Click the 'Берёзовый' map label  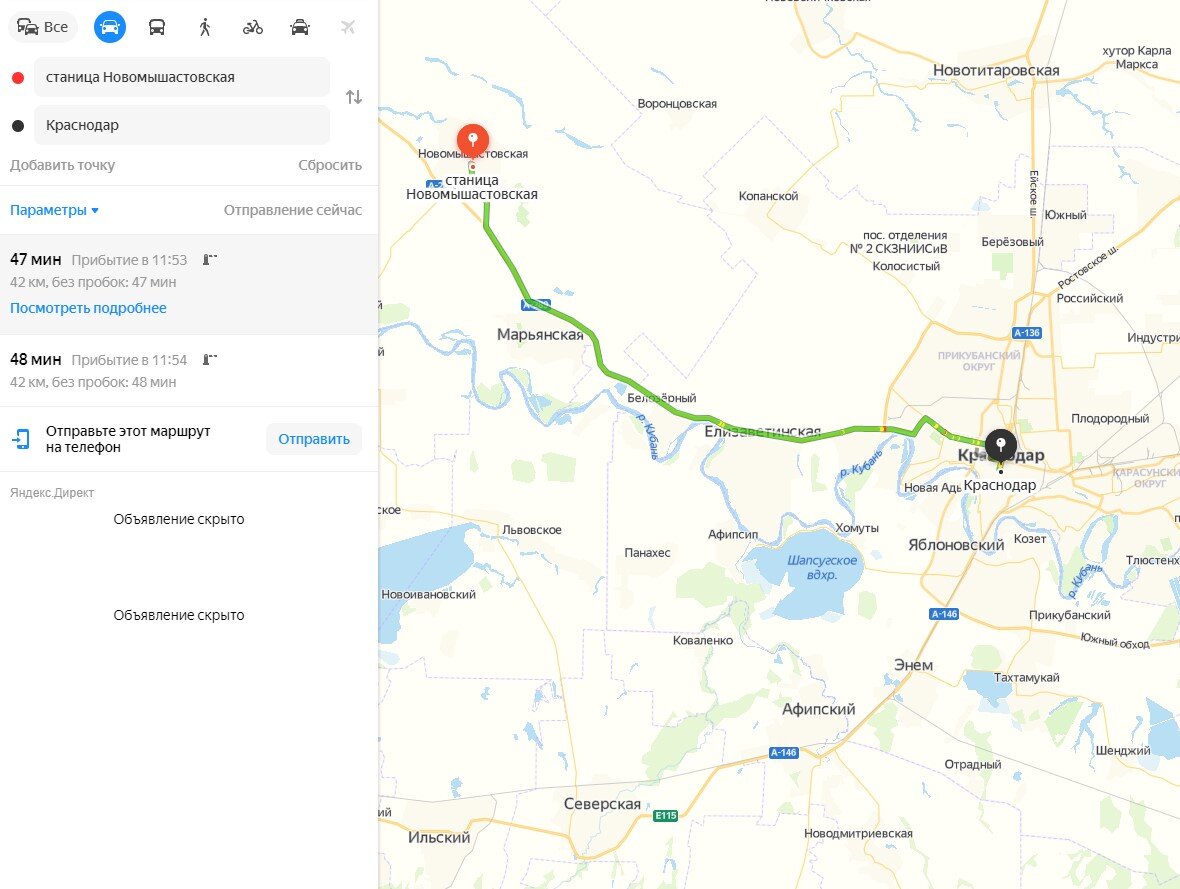coord(1012,242)
